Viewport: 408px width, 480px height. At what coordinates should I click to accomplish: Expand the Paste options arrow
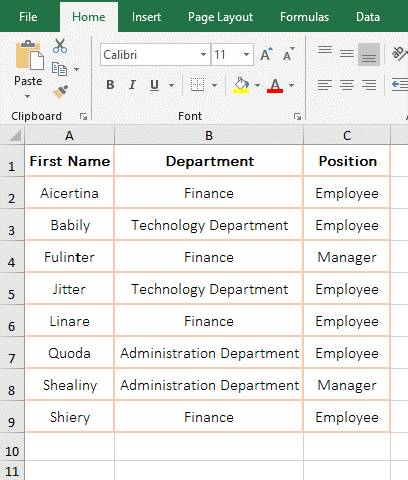[27, 96]
